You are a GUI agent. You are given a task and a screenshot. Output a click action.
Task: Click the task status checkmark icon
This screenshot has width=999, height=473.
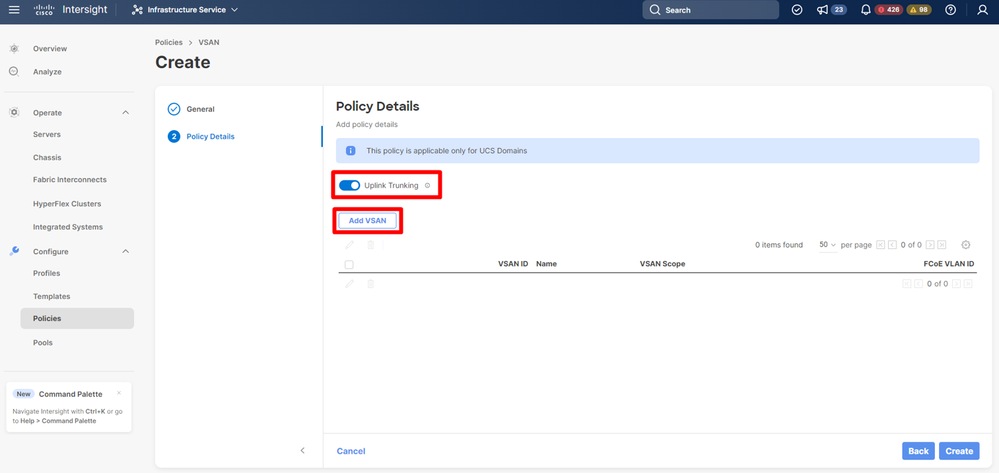click(797, 10)
